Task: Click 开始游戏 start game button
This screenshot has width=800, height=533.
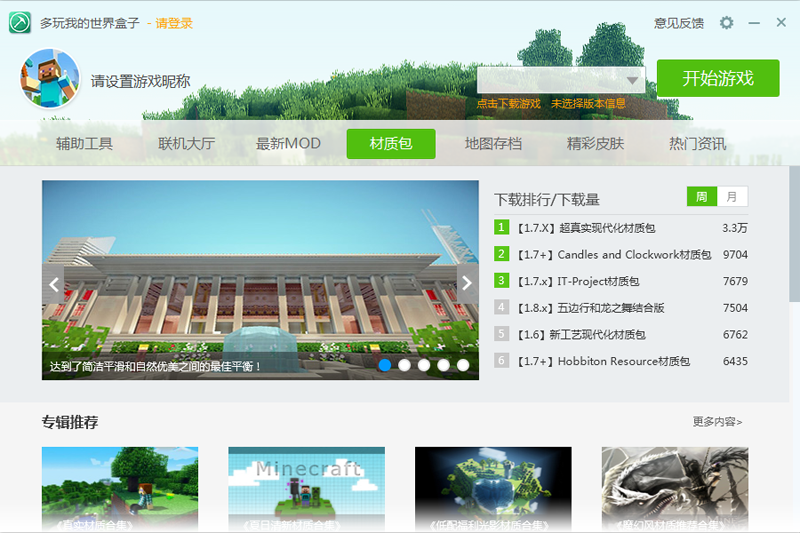Action: 718,78
